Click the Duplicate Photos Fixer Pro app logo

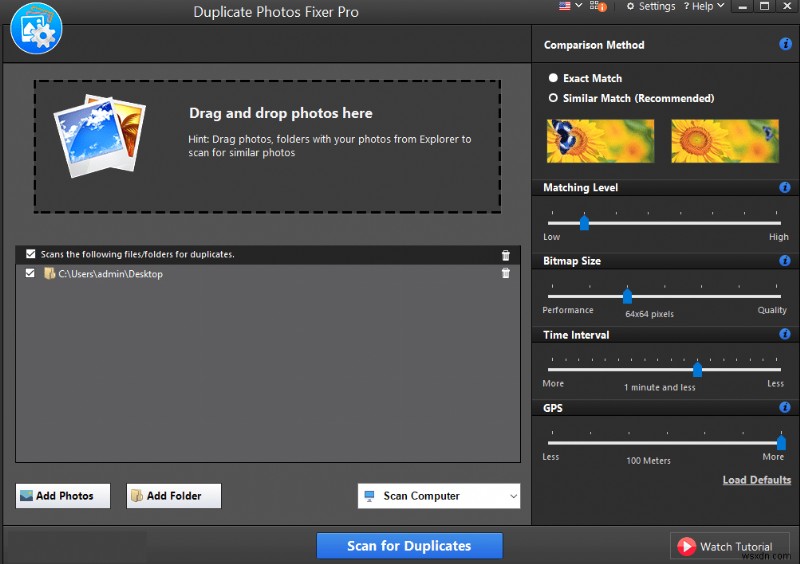[x=36, y=29]
